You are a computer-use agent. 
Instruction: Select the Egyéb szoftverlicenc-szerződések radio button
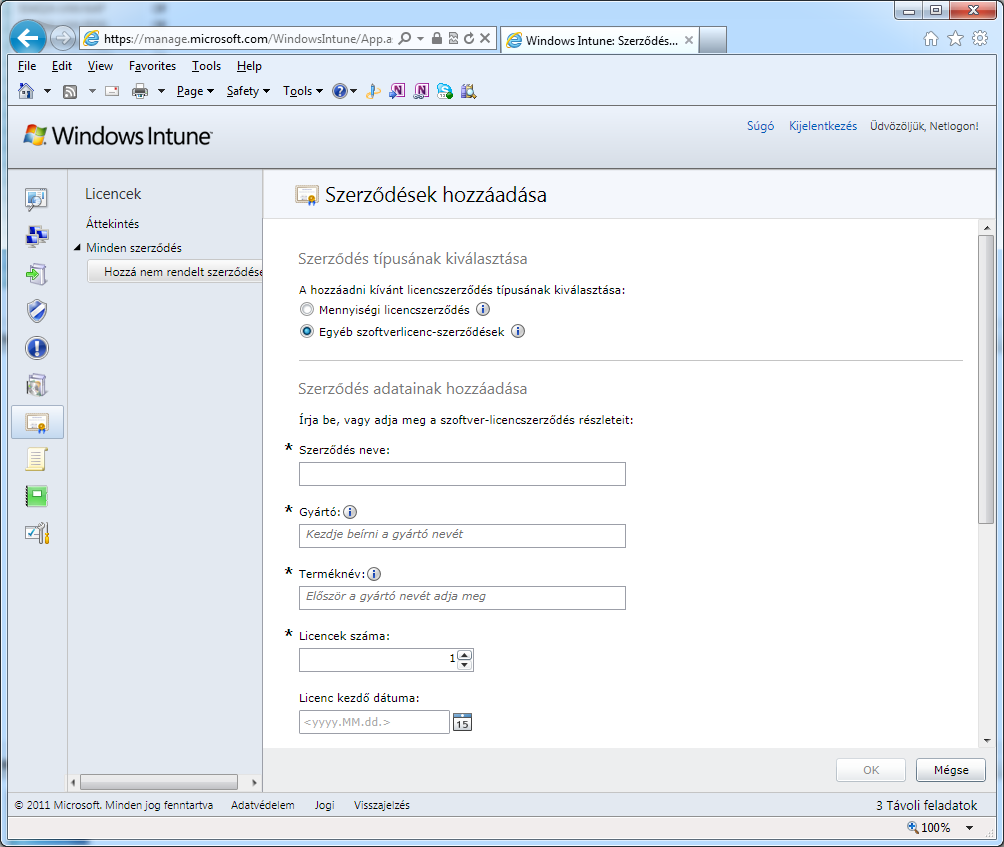(307, 332)
